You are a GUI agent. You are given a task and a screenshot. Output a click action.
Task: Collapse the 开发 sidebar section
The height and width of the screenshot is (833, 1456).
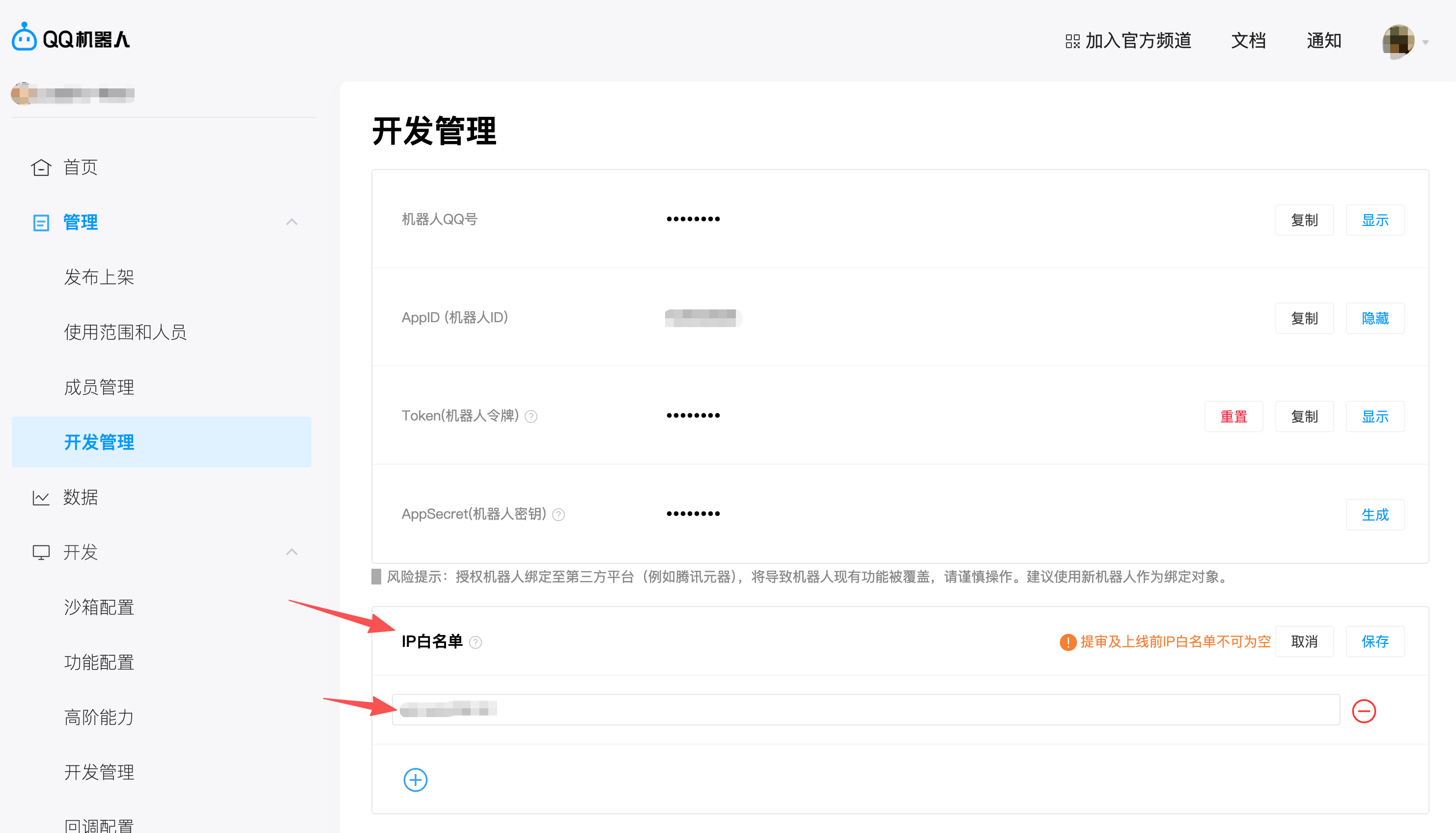(292, 552)
